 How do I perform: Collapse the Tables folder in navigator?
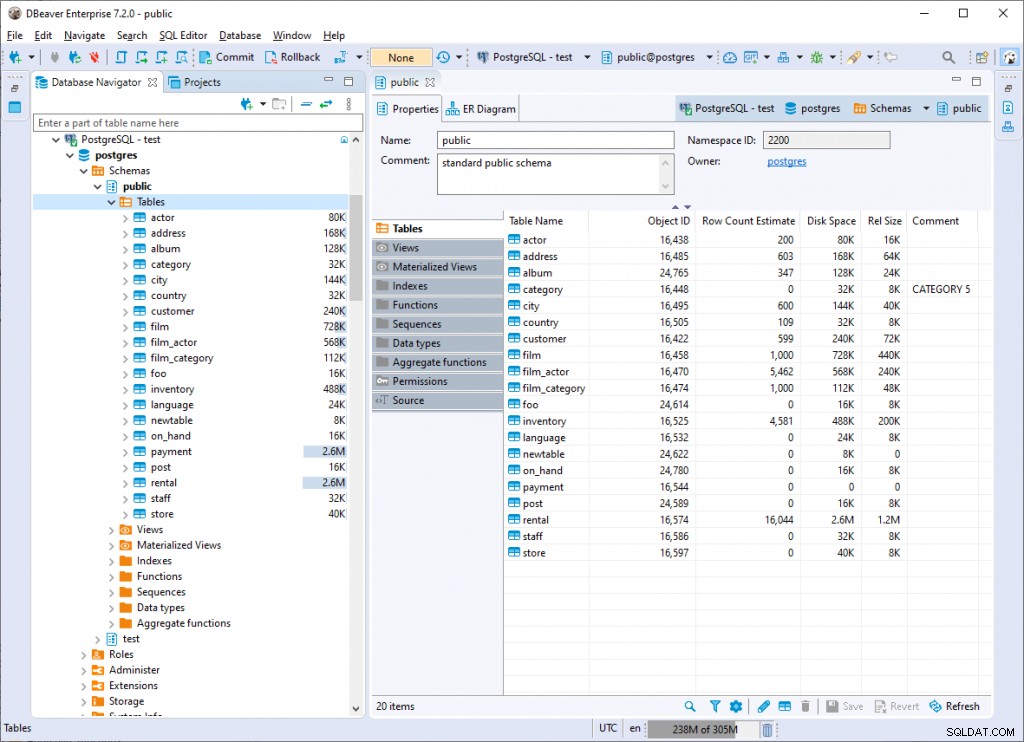[x=112, y=202]
